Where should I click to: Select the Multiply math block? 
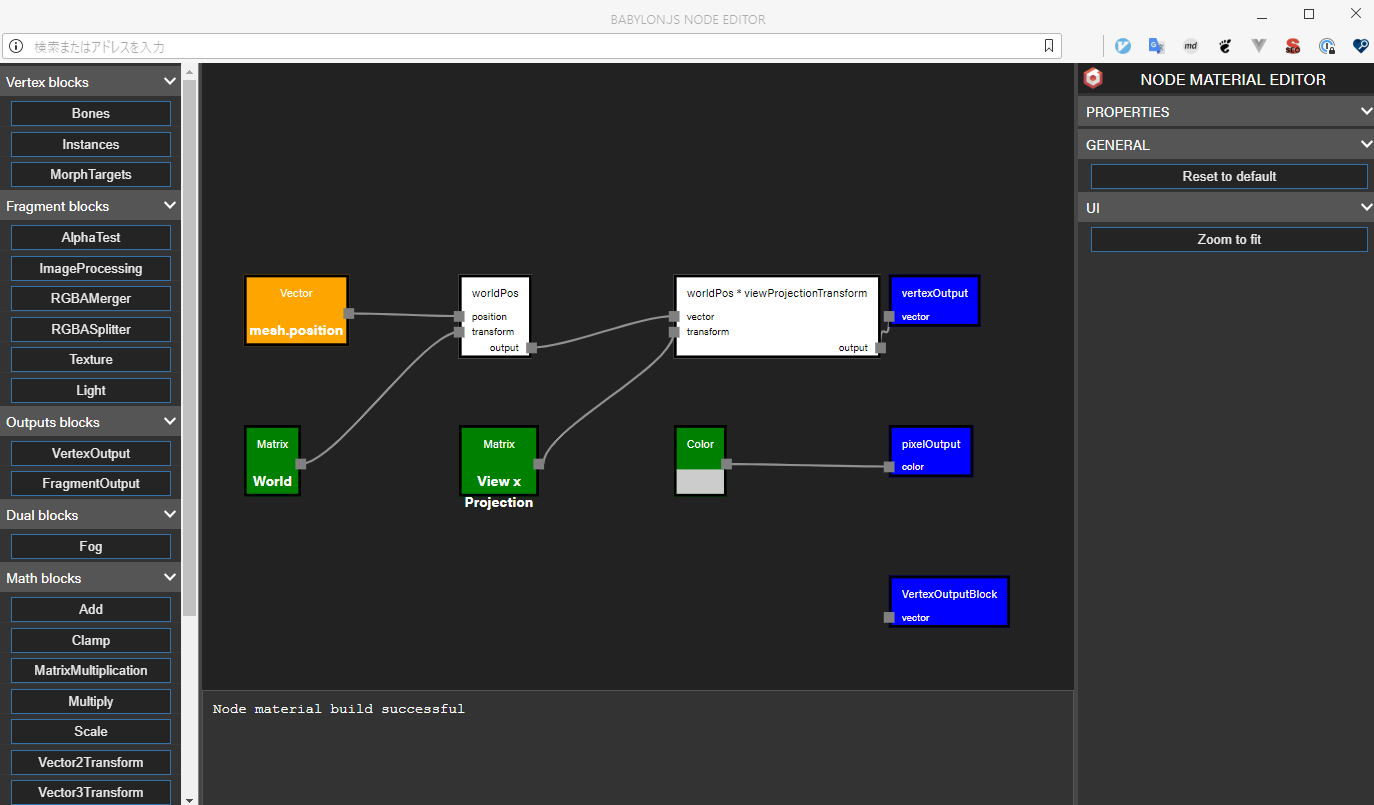[x=91, y=701]
